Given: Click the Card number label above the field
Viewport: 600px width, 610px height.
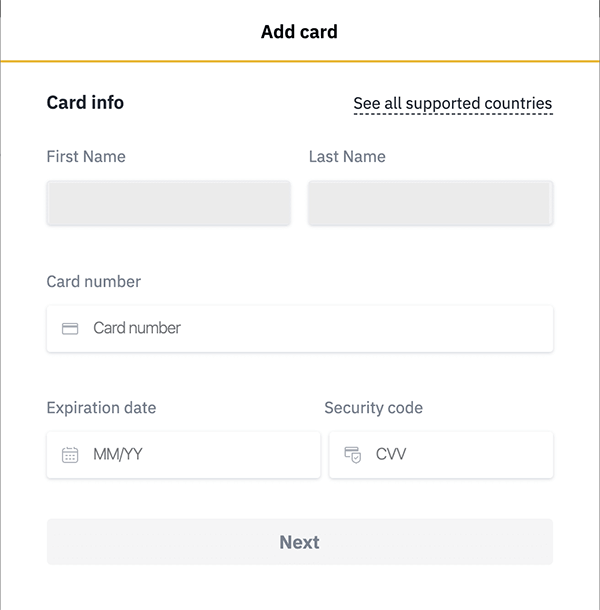Looking at the screenshot, I should [x=93, y=281].
